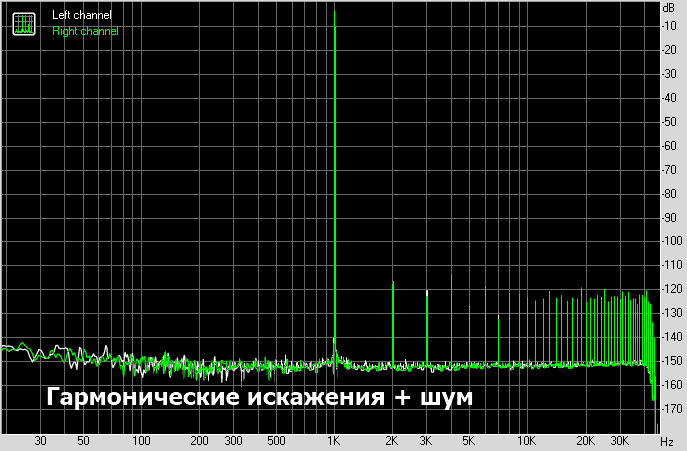687x451 pixels.
Task: Click the -40 dB scale label
Action: pyautogui.click(x=669, y=98)
